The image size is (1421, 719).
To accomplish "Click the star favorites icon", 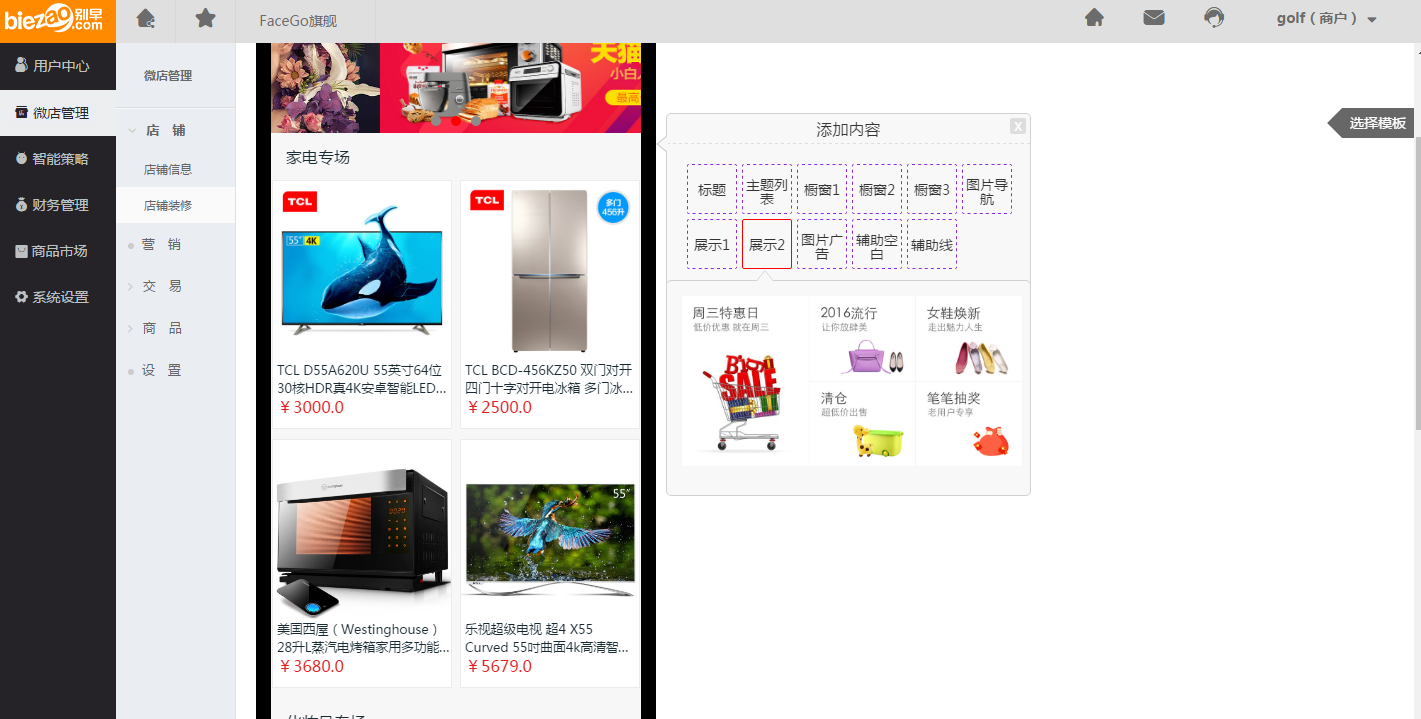I will pos(205,19).
